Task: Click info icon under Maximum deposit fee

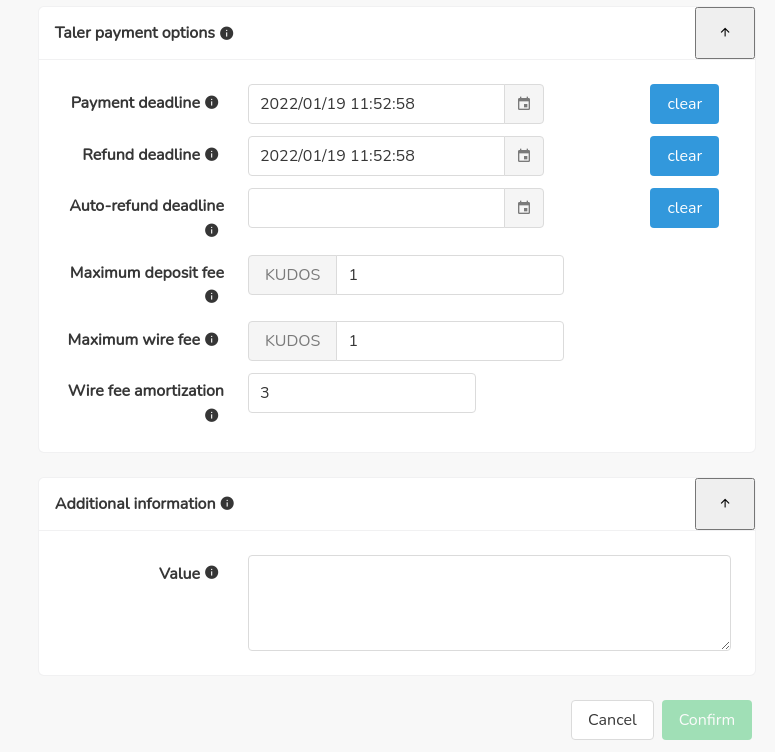Action: click(x=212, y=297)
